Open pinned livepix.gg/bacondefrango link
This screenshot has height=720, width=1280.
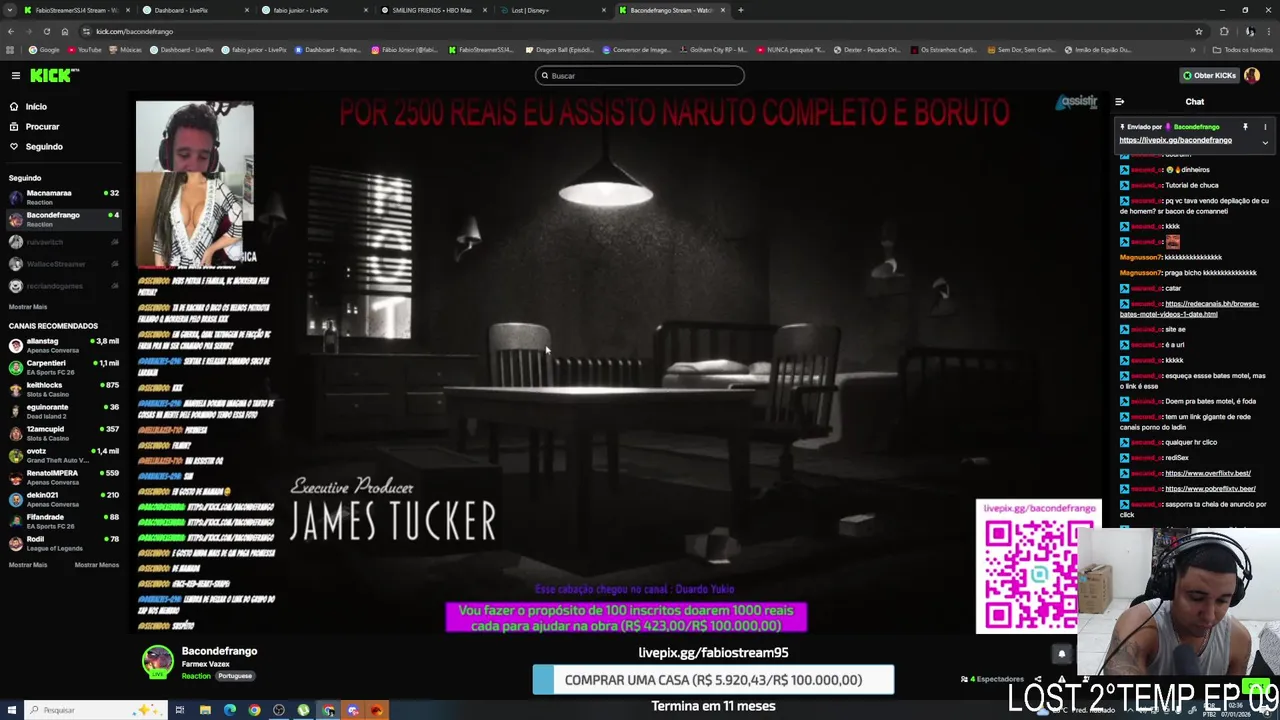click(x=1175, y=140)
